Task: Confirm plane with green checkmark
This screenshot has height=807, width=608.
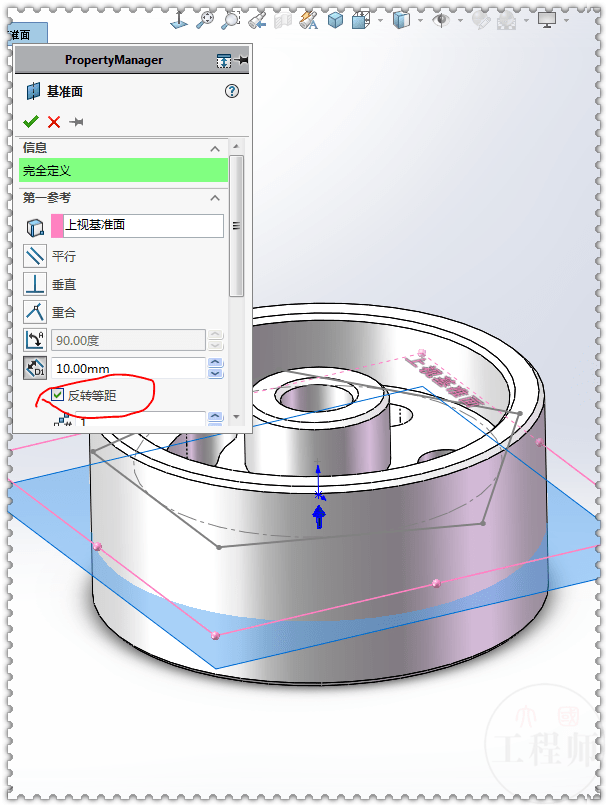Action: (31, 122)
